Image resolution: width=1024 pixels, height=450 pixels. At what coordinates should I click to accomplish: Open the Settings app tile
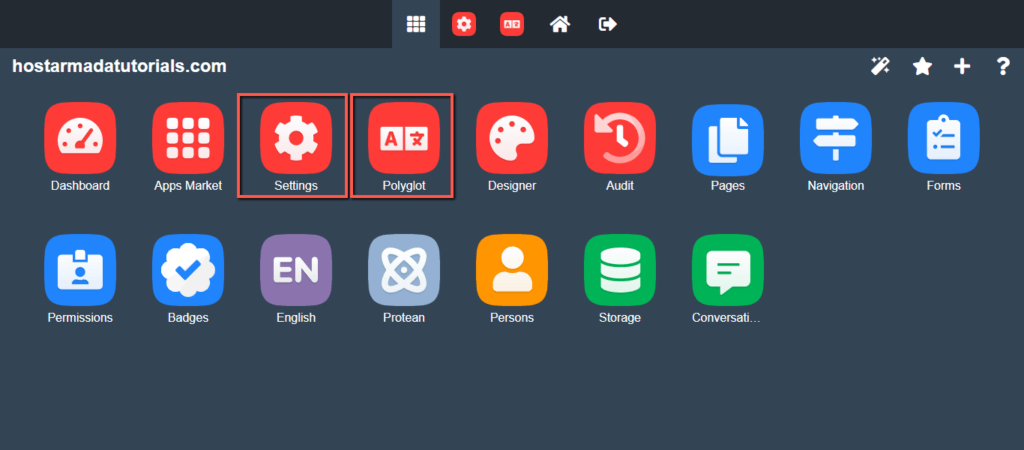point(296,138)
